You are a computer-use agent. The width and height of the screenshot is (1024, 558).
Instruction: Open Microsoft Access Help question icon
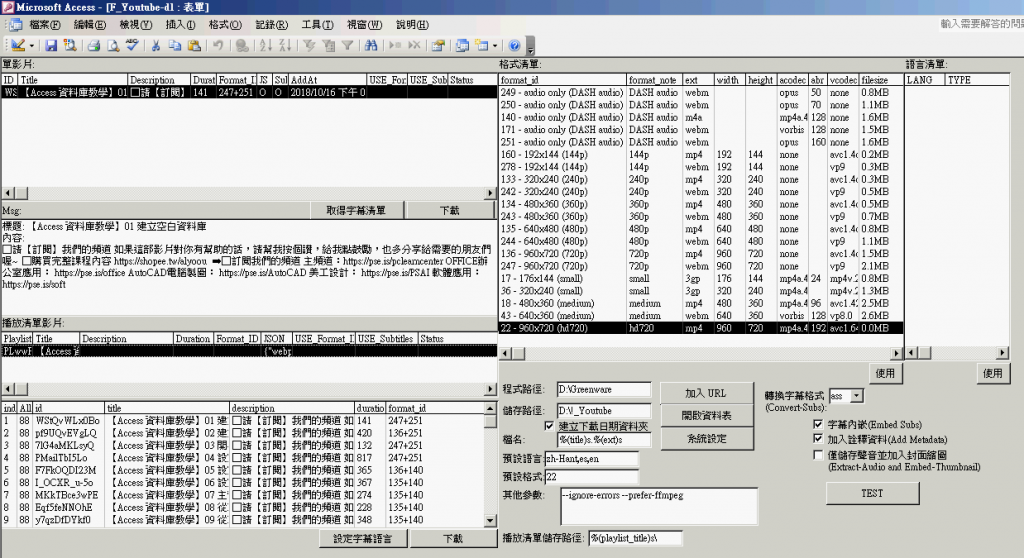[515, 46]
